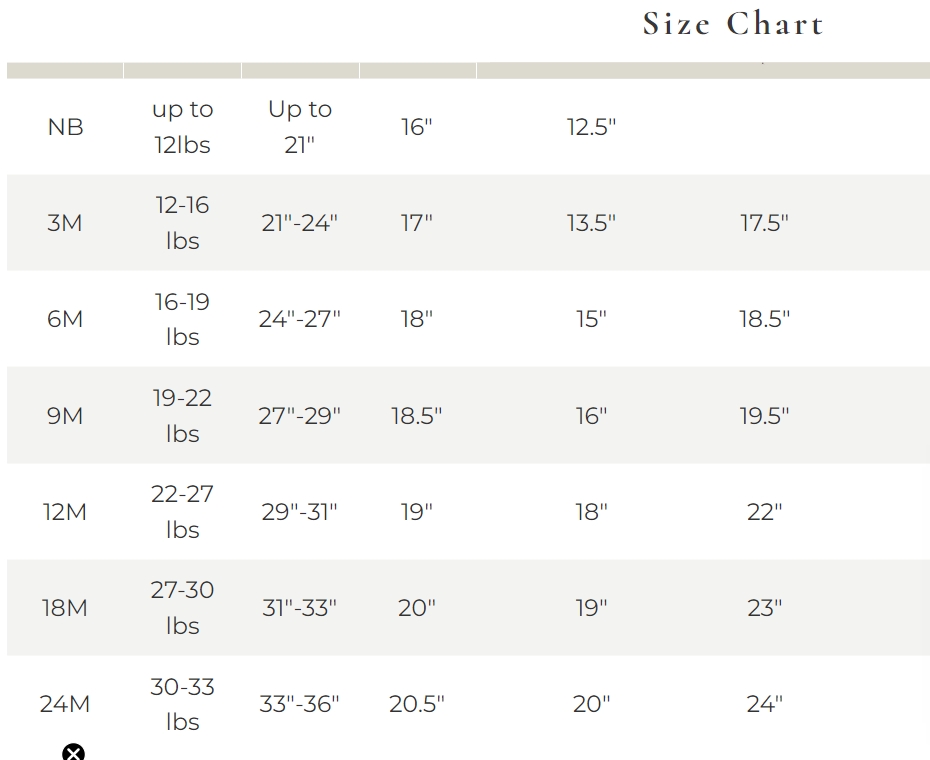The image size is (930, 760).
Task: Click the Size Chart heading
Action: tap(733, 24)
